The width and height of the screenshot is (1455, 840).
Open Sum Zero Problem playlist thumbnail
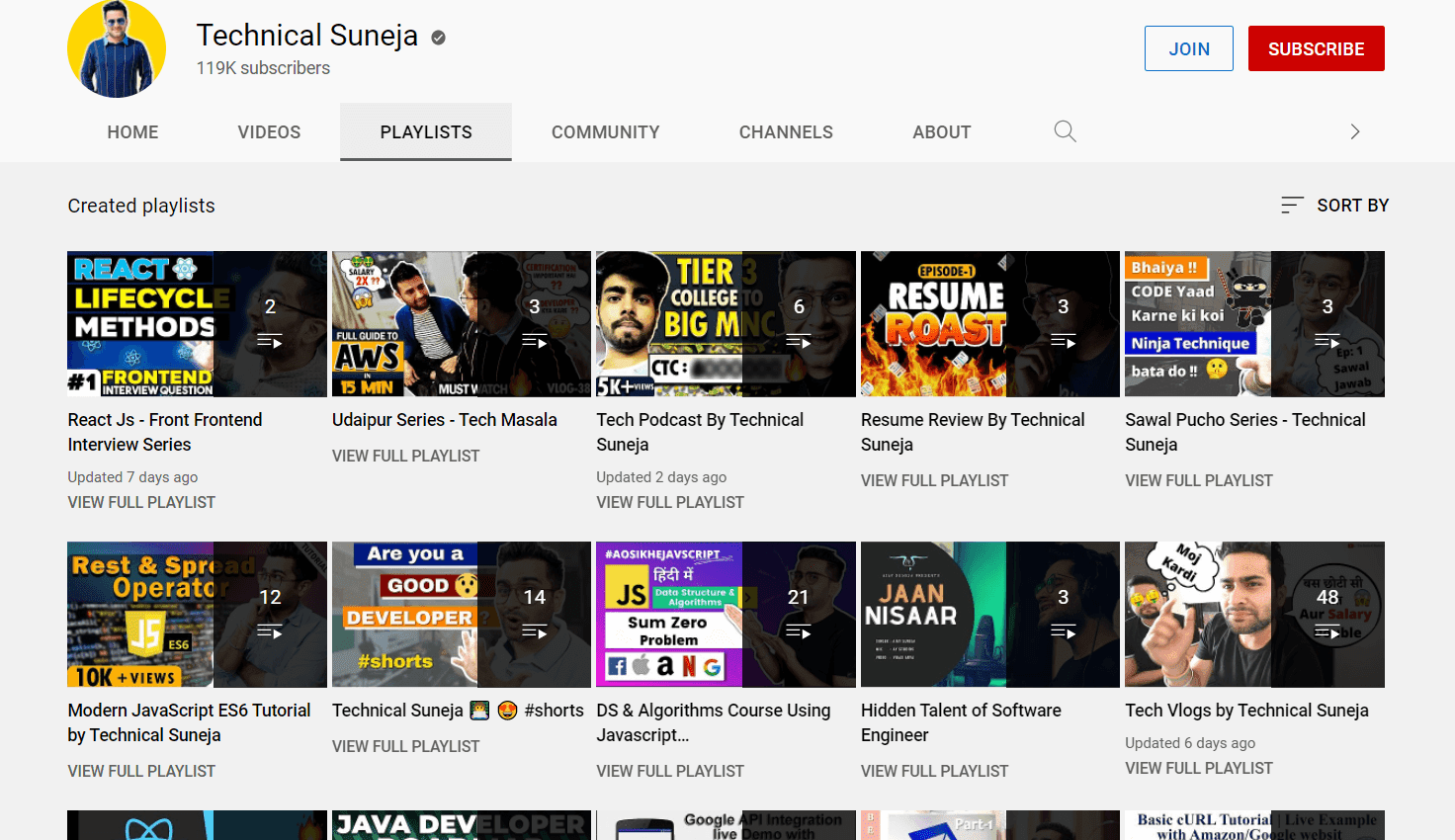726,615
